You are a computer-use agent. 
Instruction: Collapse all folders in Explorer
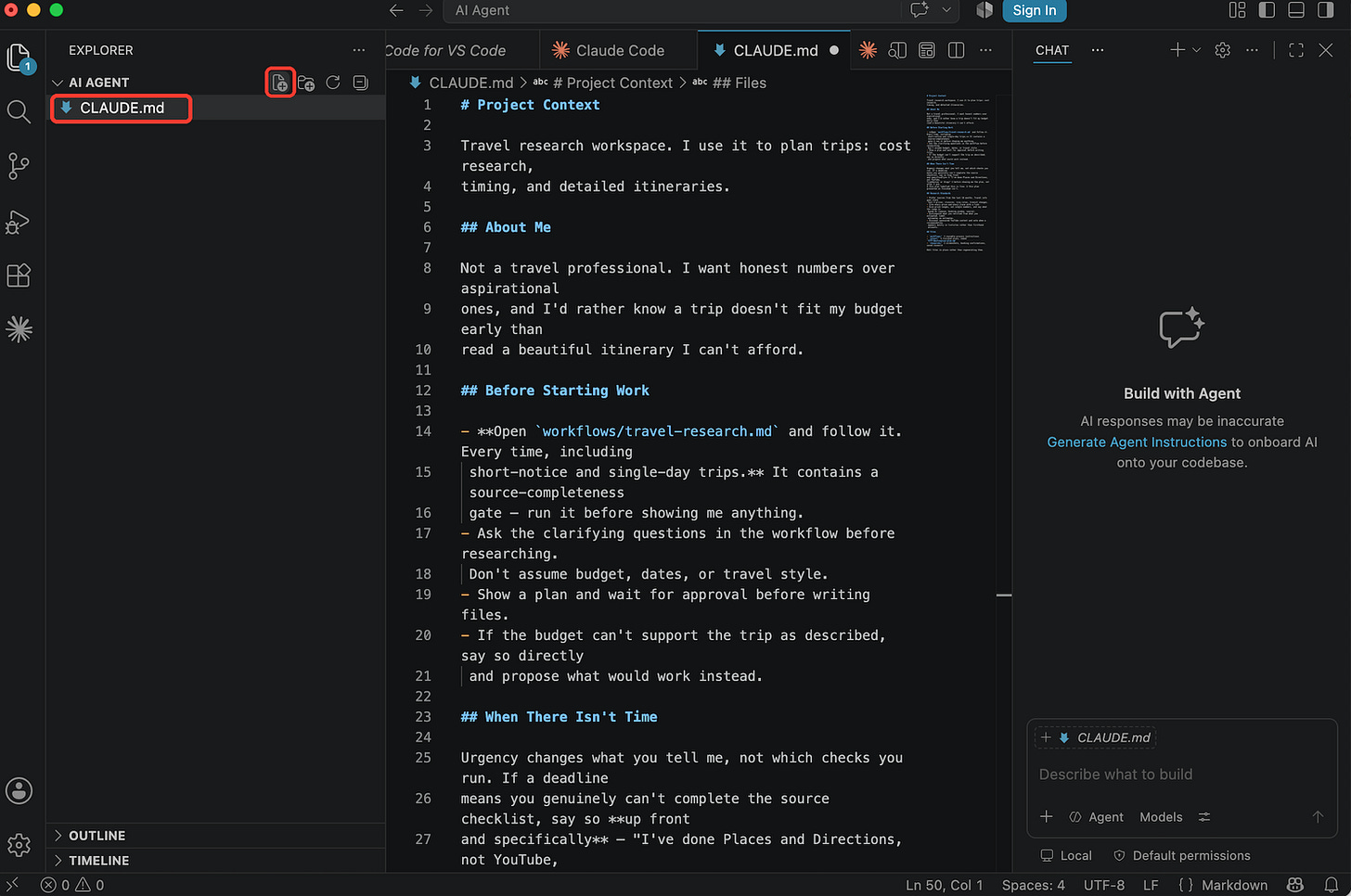361,83
